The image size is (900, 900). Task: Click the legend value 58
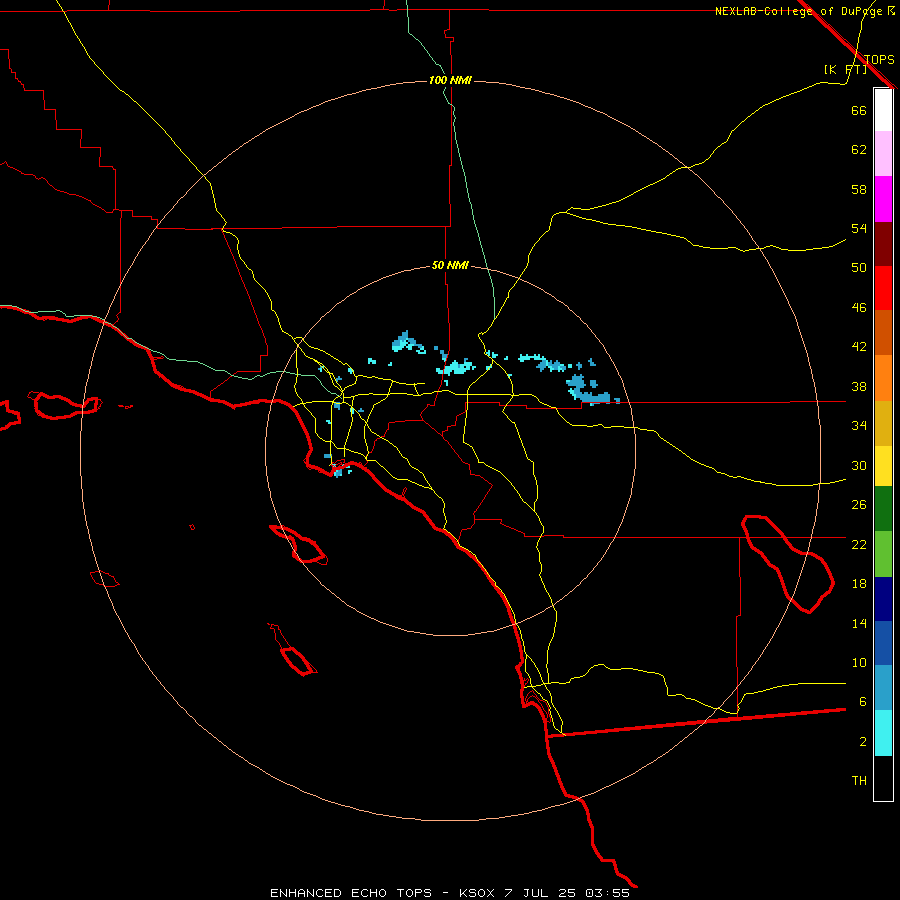tap(859, 189)
